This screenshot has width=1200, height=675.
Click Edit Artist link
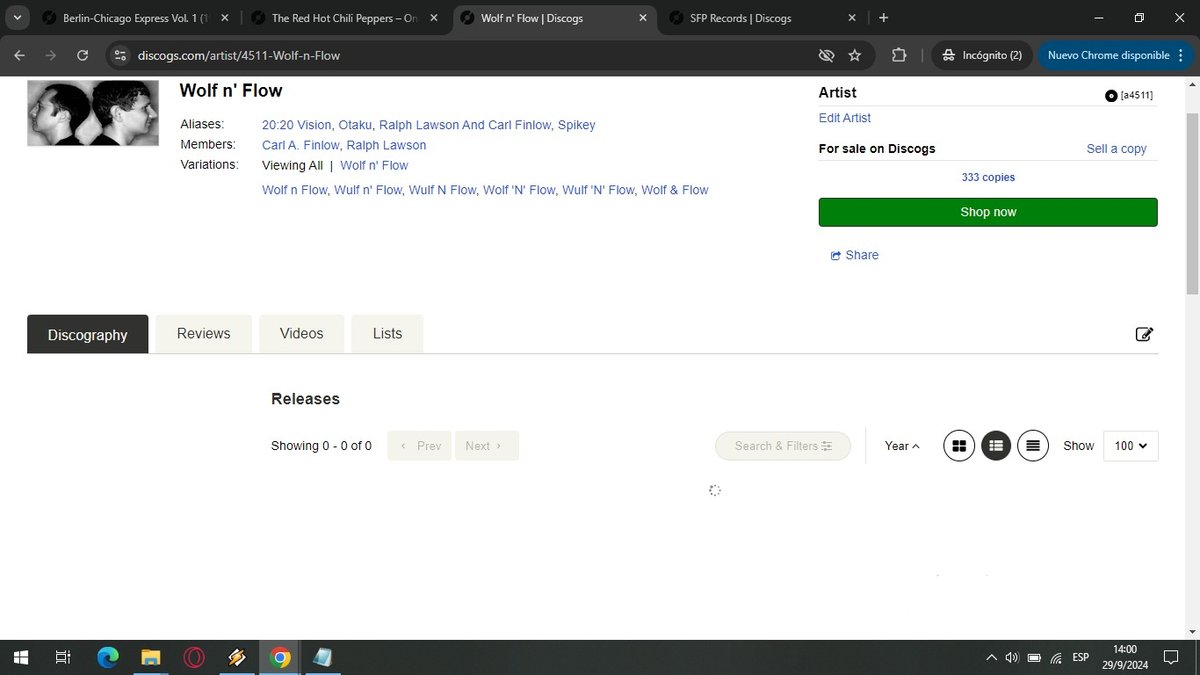pyautogui.click(x=844, y=118)
